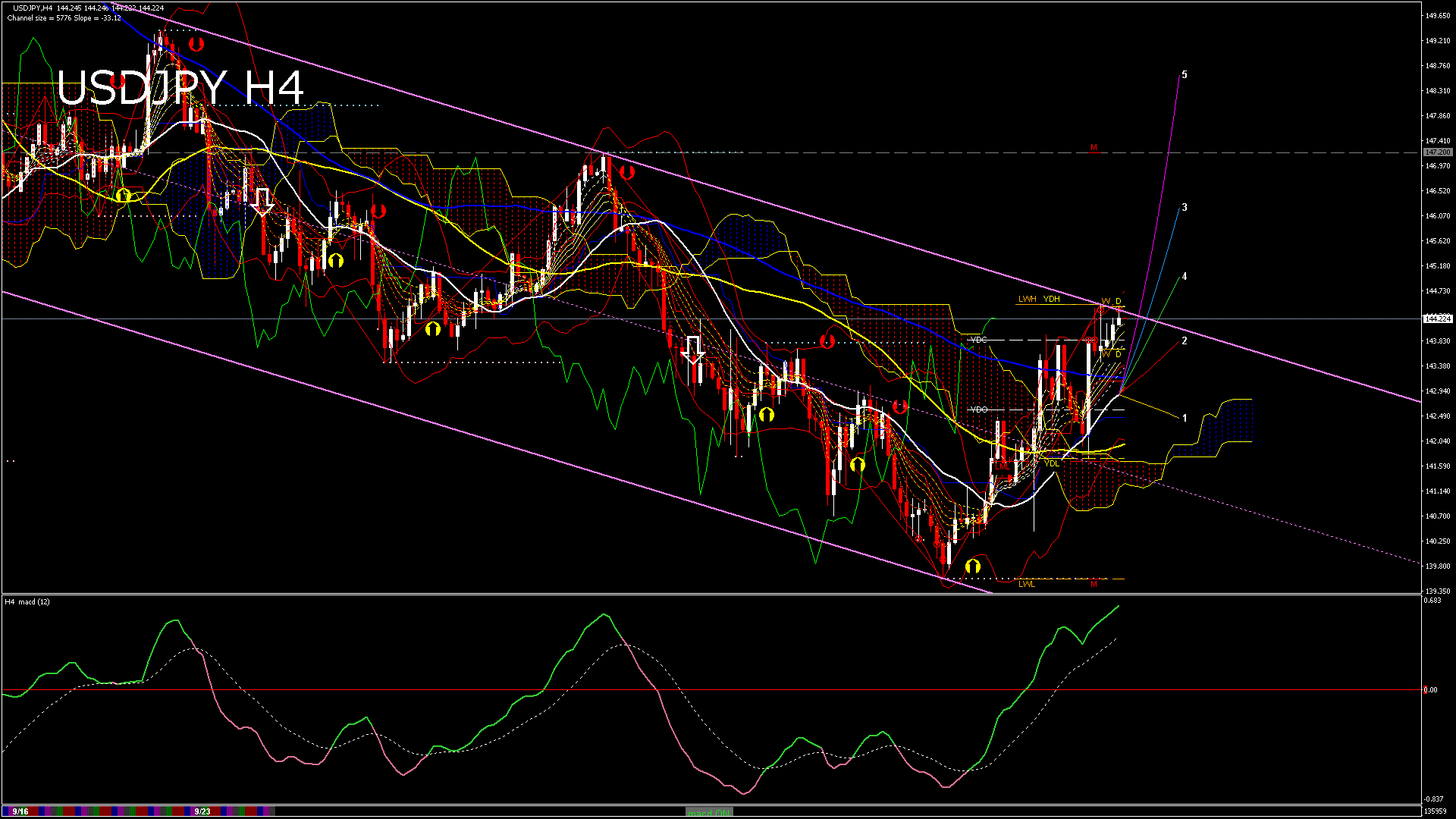The image size is (1456, 819).
Task: Toggle the macd ON button
Action: click(708, 811)
